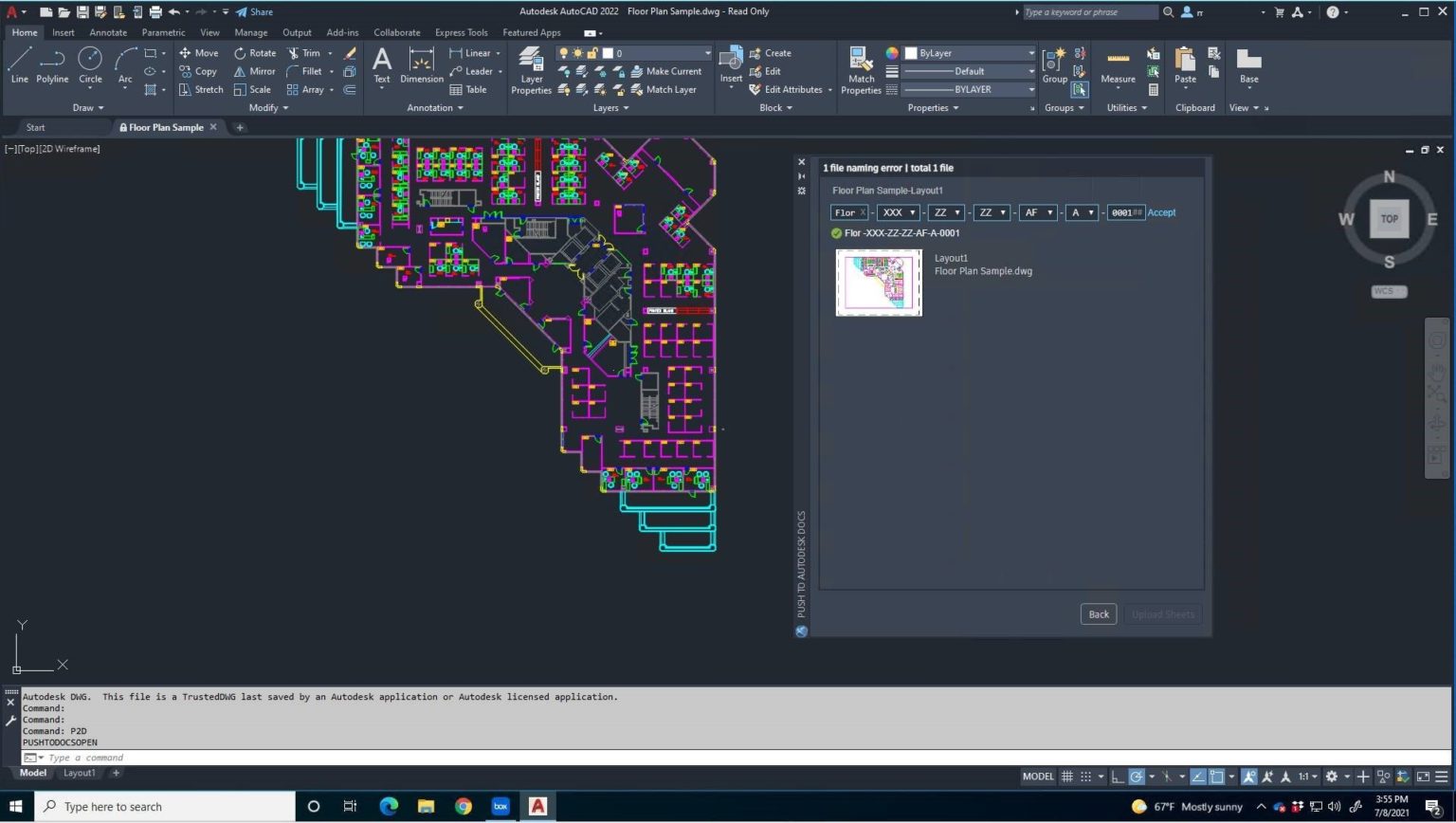Select the Line tool
Image resolution: width=1456 pixels, height=823 pixels.
[19, 66]
